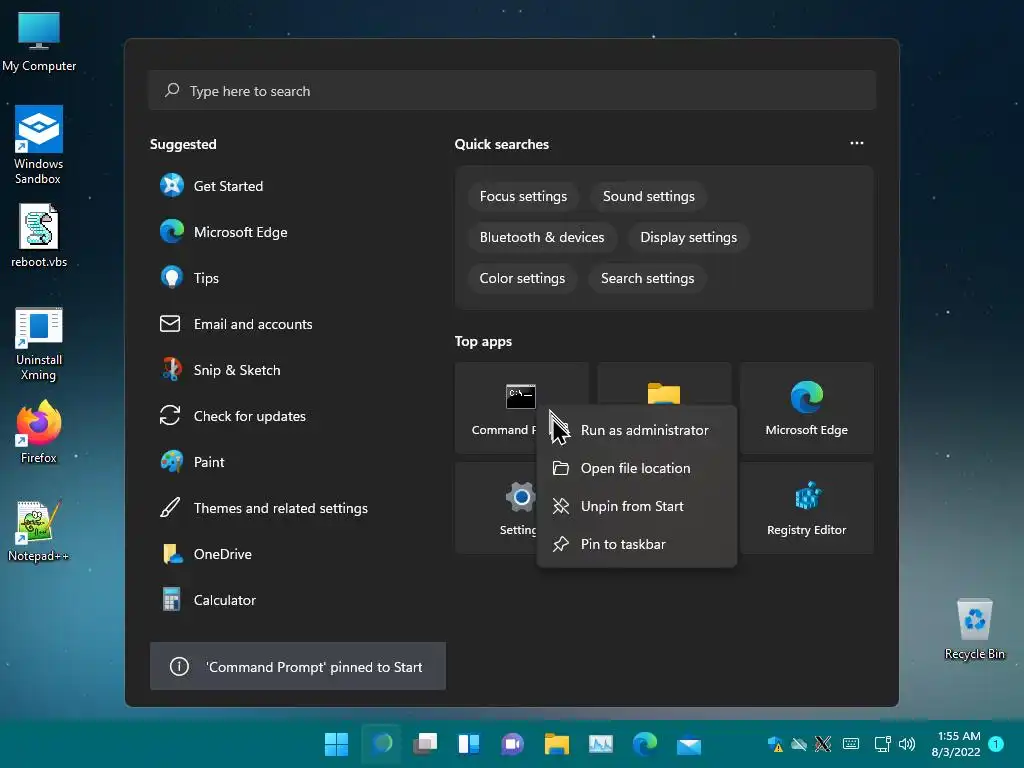Launch Firefox from desktop icon

coord(39,431)
